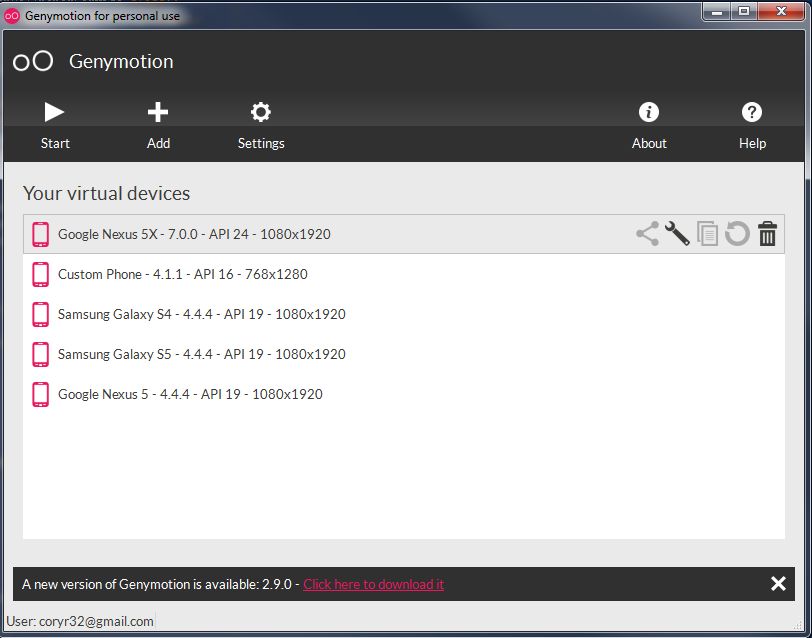The width and height of the screenshot is (812, 638).
Task: Click the phone icon for Custom Phone
Action: coord(40,274)
